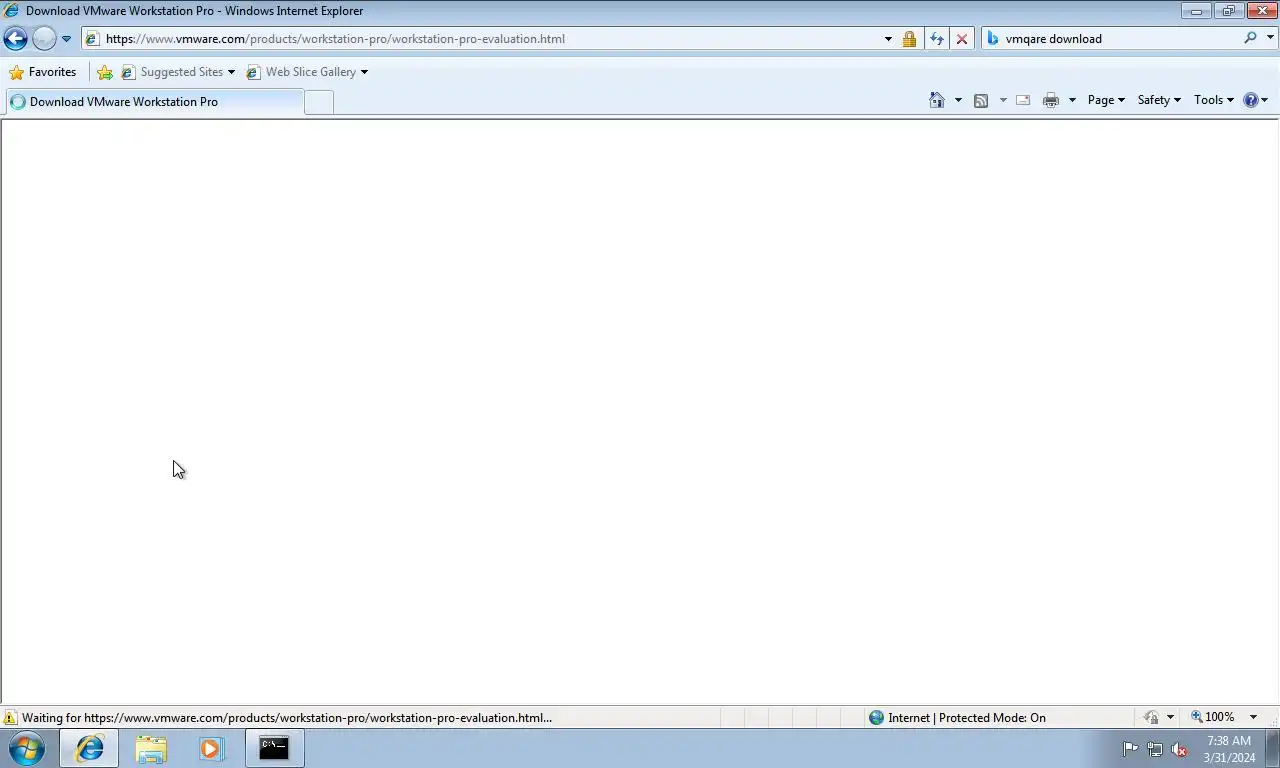Click the Add to Favorites Bar icon
This screenshot has width=1280, height=768.
pyautogui.click(x=105, y=72)
